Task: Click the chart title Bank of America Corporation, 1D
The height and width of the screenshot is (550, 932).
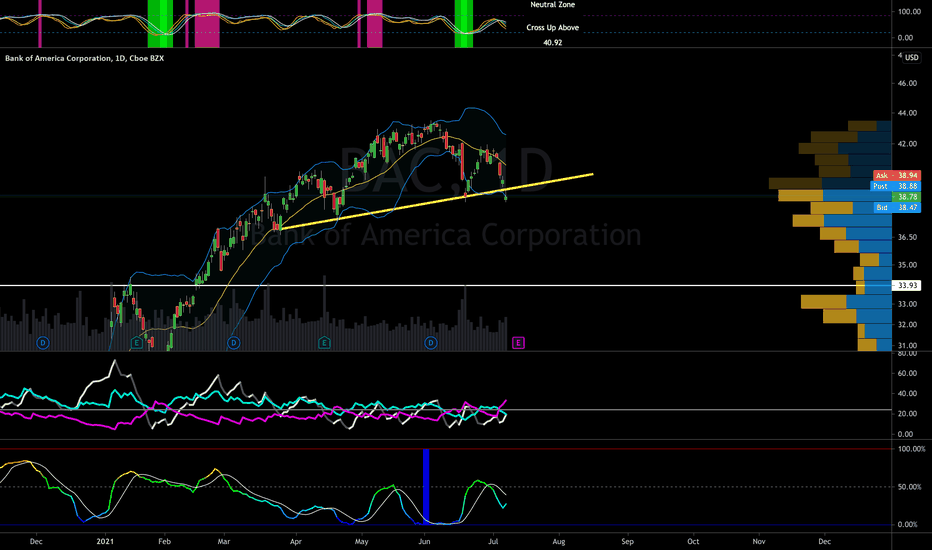Action: click(x=84, y=58)
